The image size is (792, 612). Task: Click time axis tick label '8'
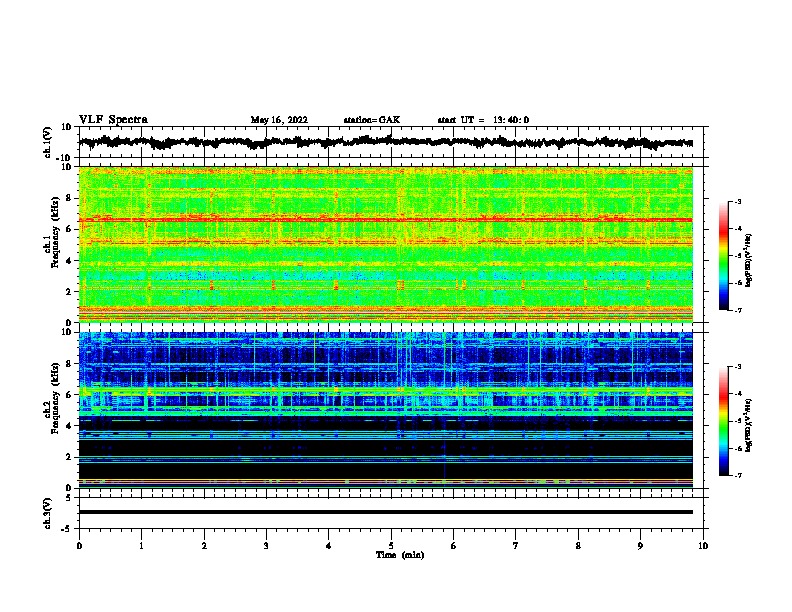coord(578,546)
